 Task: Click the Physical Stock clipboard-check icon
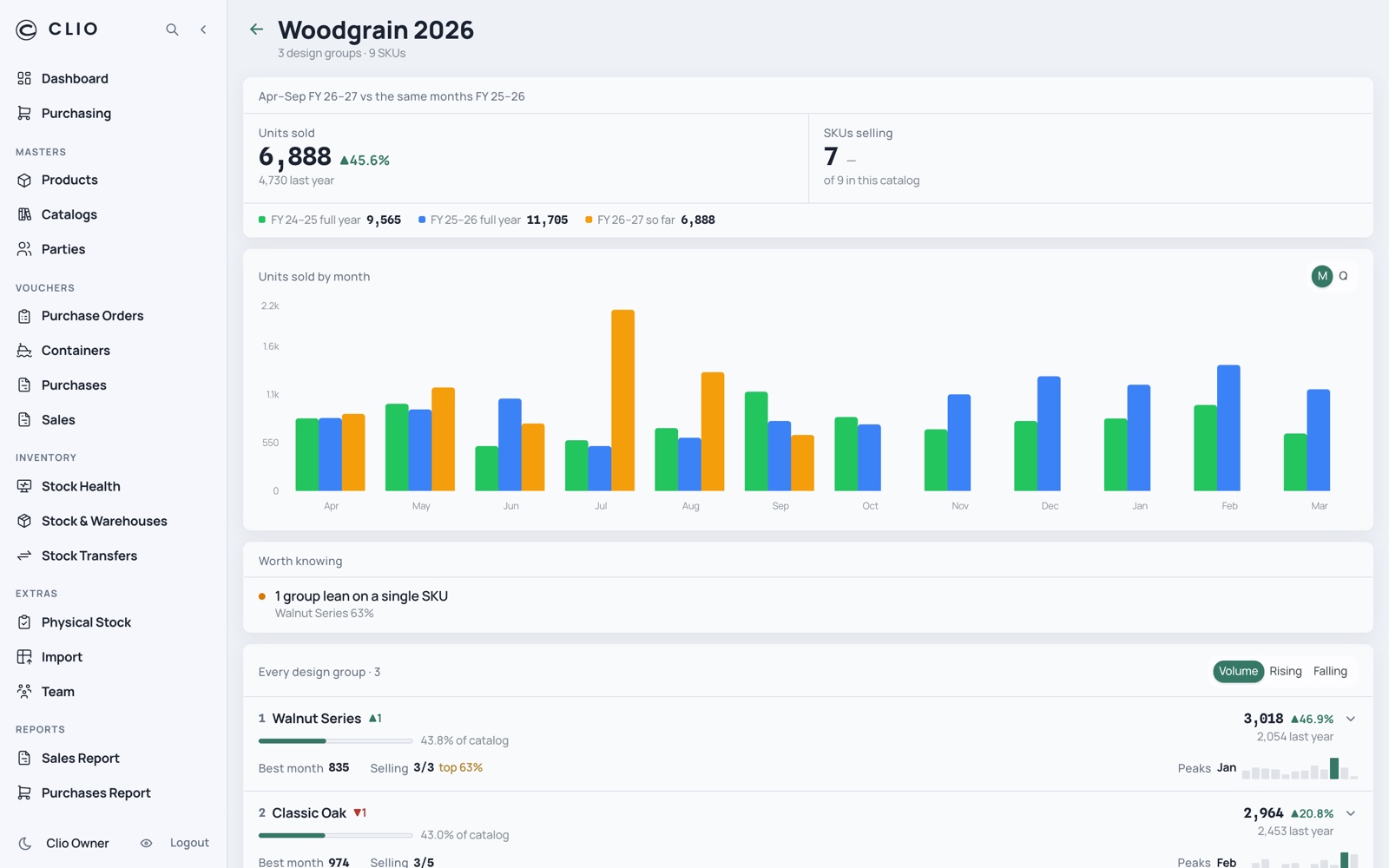click(x=24, y=622)
